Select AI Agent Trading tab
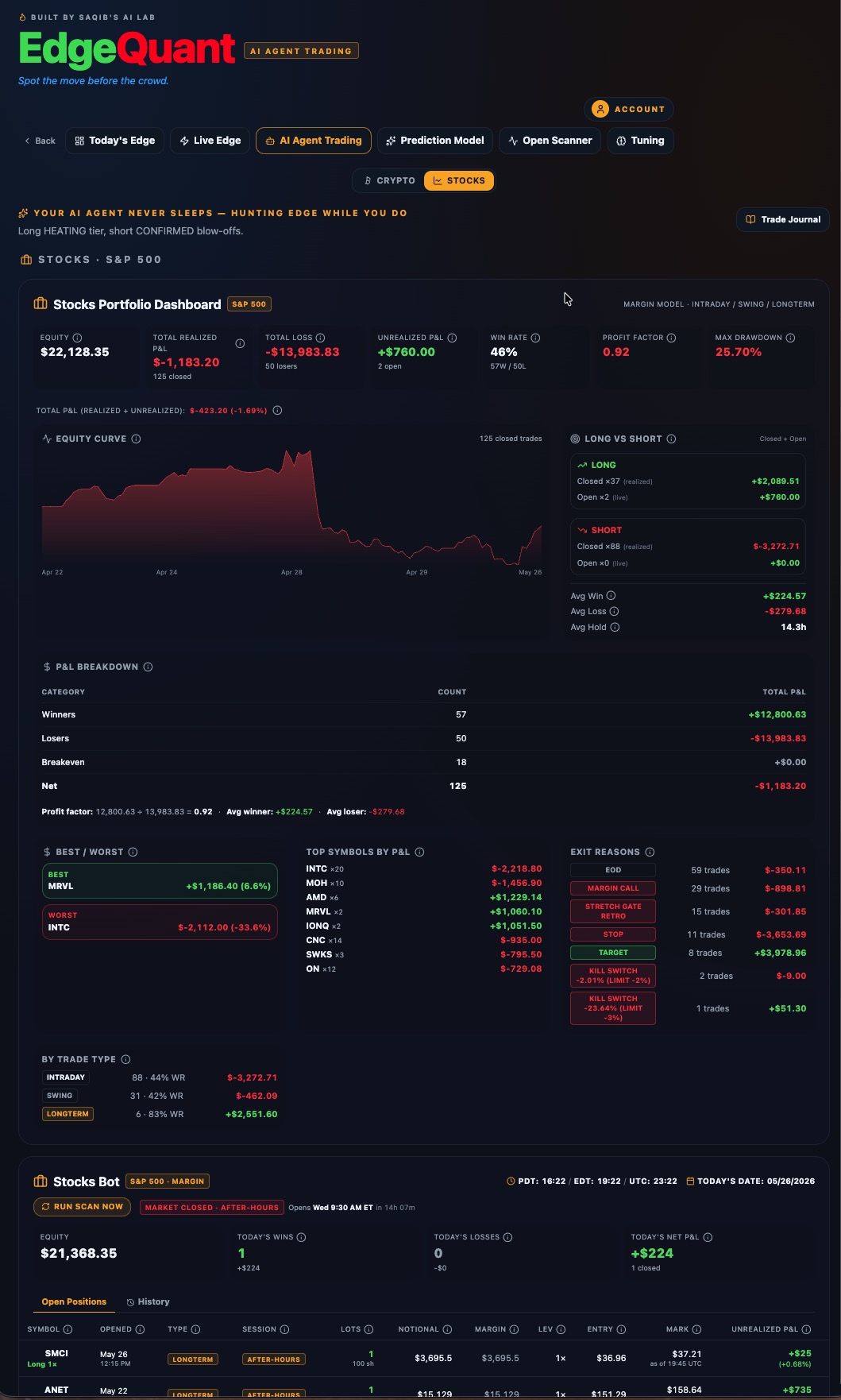841x1400 pixels. 314,141
